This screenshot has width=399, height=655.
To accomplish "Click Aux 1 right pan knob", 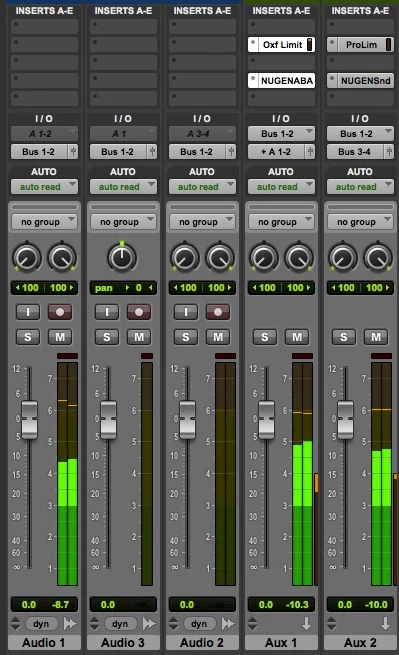I will pyautogui.click(x=299, y=258).
